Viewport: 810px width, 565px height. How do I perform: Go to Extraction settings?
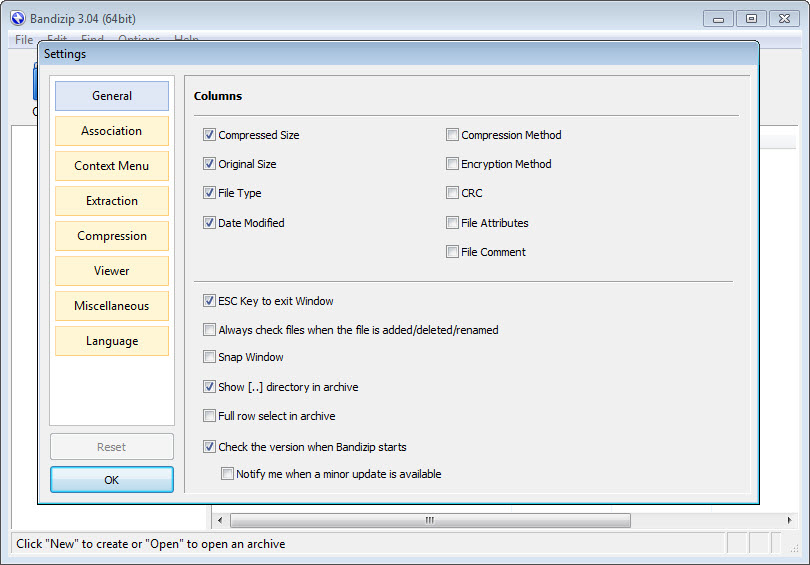[x=112, y=201]
